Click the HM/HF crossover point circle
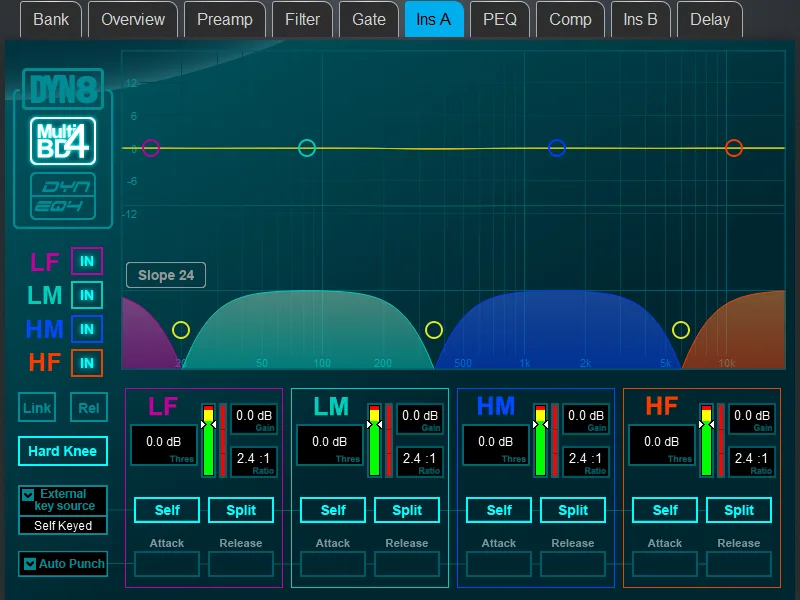This screenshot has height=600, width=800. tap(681, 330)
